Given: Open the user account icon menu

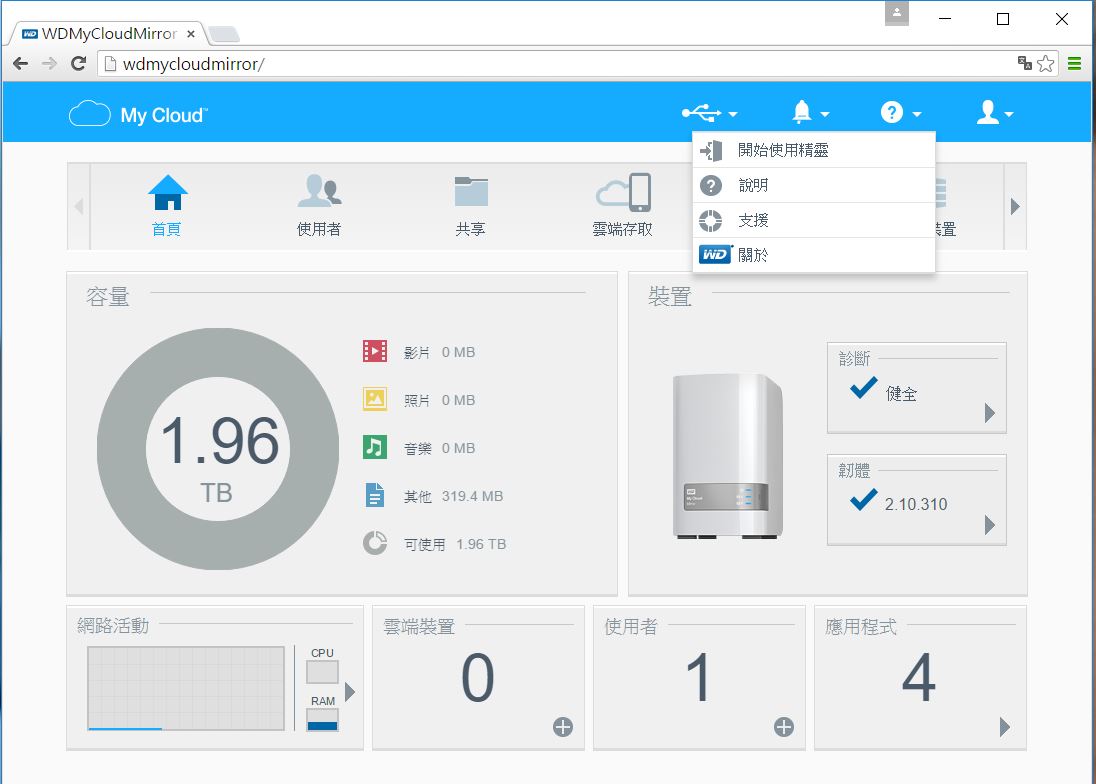Looking at the screenshot, I should click(988, 112).
